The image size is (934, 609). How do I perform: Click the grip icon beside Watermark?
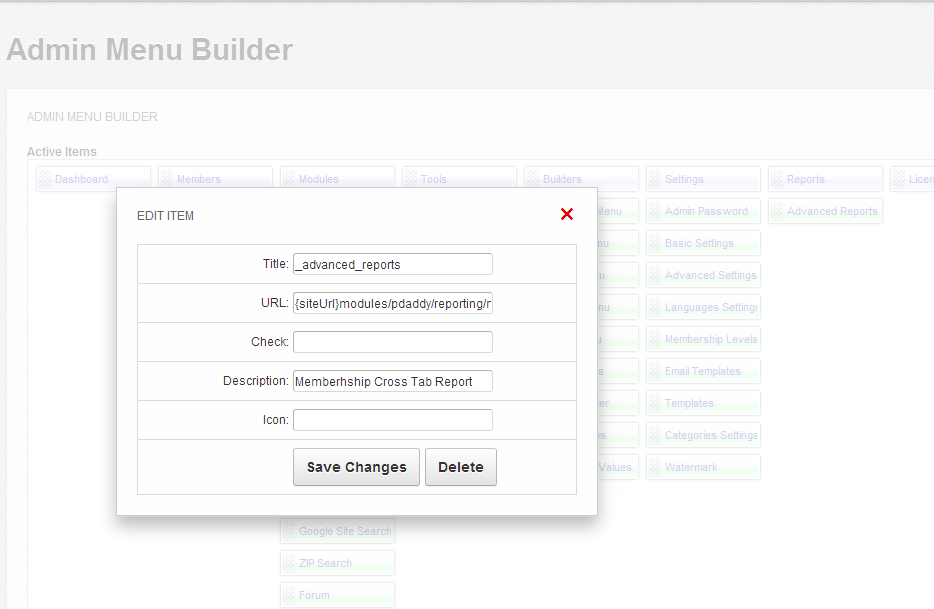655,468
